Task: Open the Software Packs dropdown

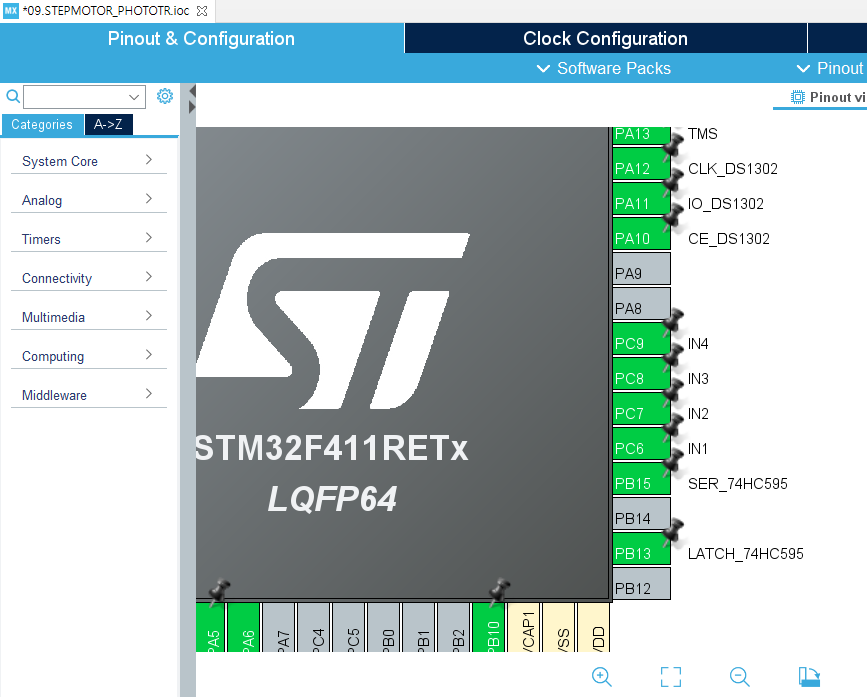Action: (x=604, y=68)
